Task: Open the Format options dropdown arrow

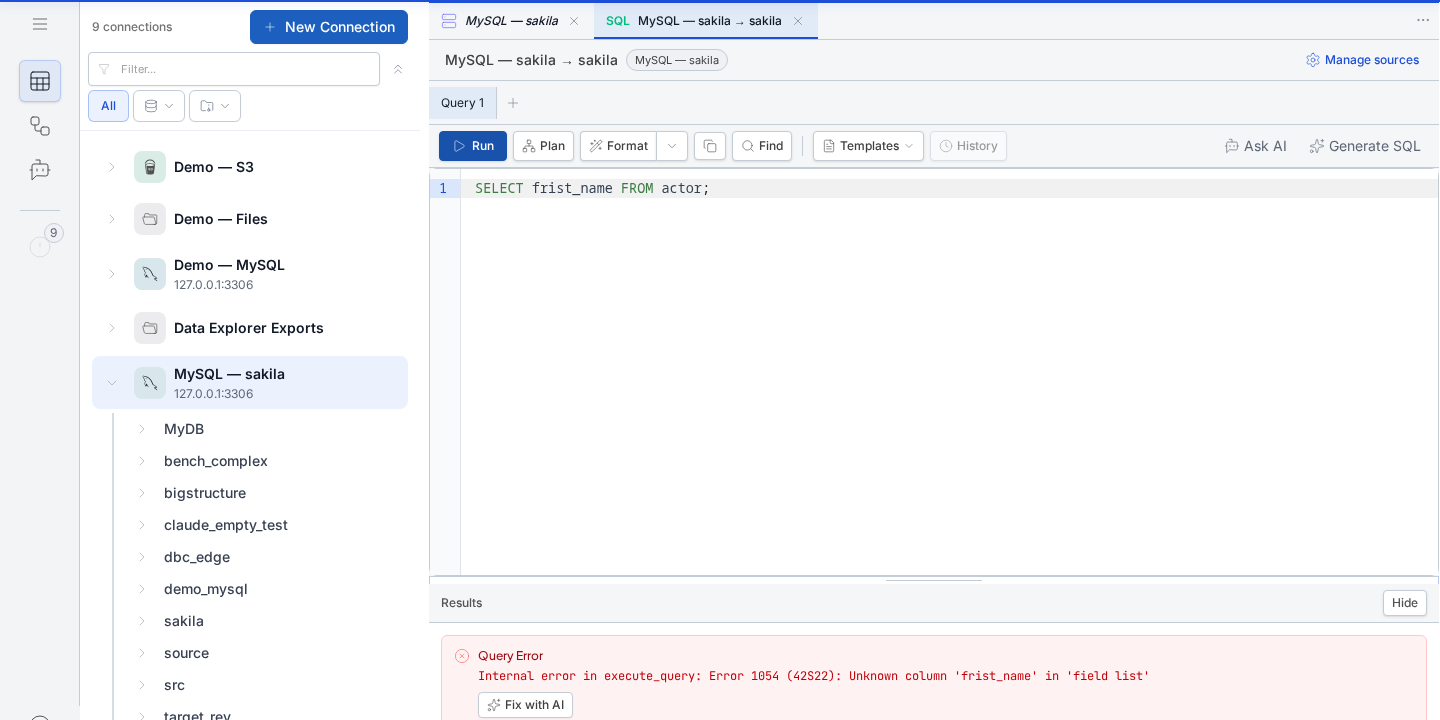Action: (672, 146)
